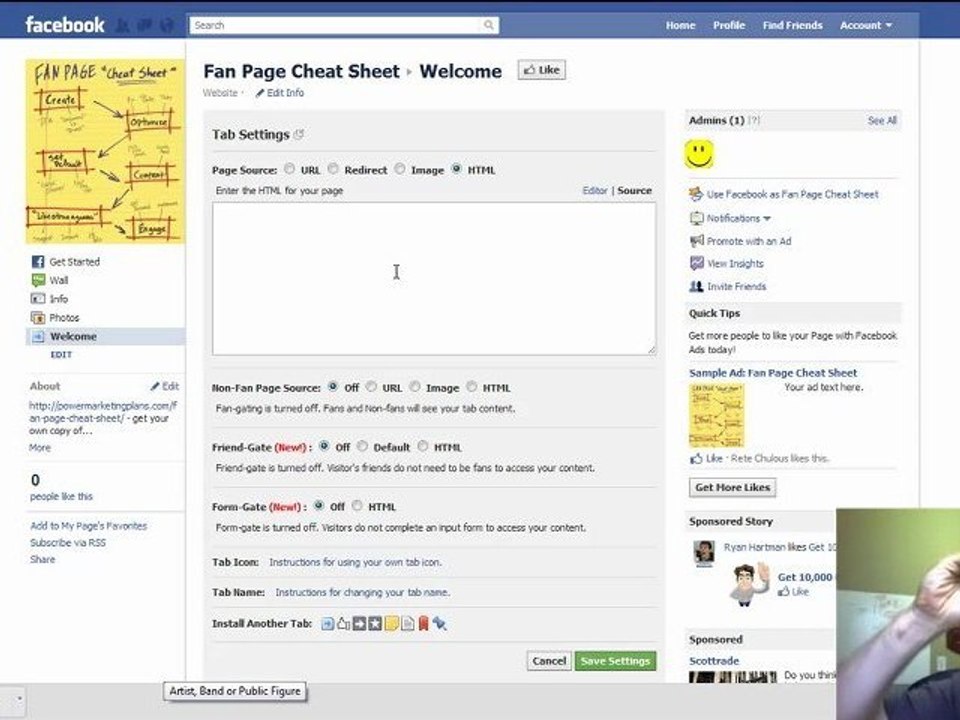Viewport: 960px width, 720px height.
Task: Set Form-Gate to HTML
Action: 357,505
